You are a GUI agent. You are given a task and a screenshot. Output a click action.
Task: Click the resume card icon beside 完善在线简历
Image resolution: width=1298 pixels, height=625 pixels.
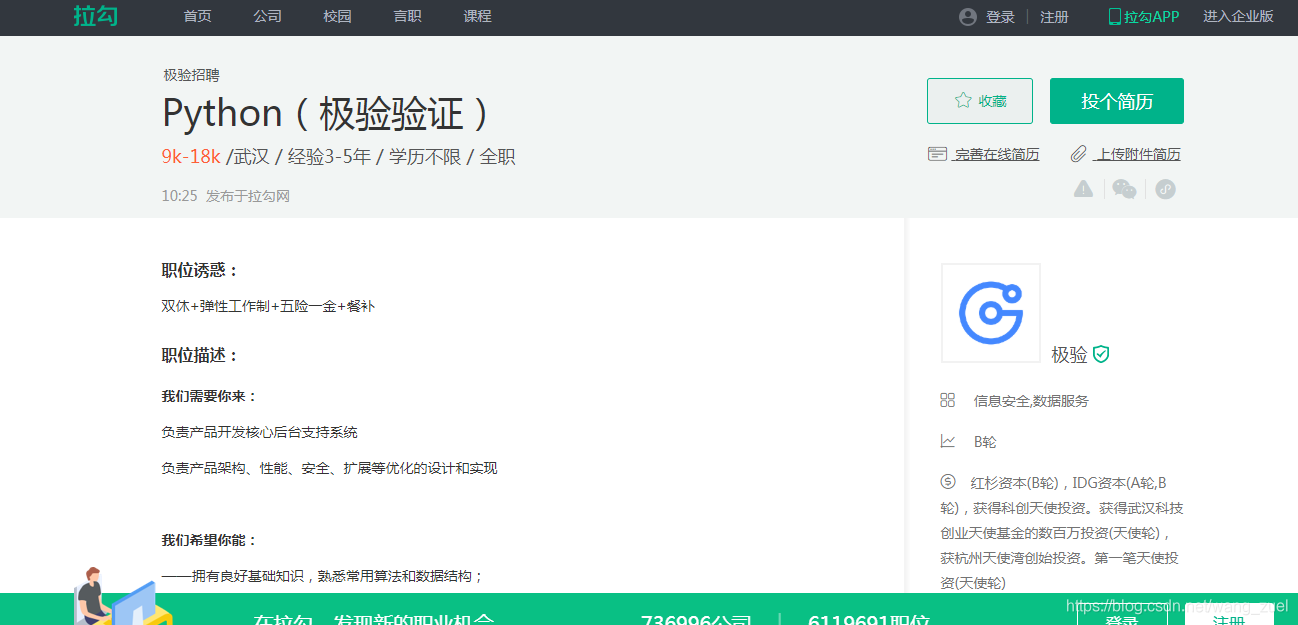coord(937,154)
